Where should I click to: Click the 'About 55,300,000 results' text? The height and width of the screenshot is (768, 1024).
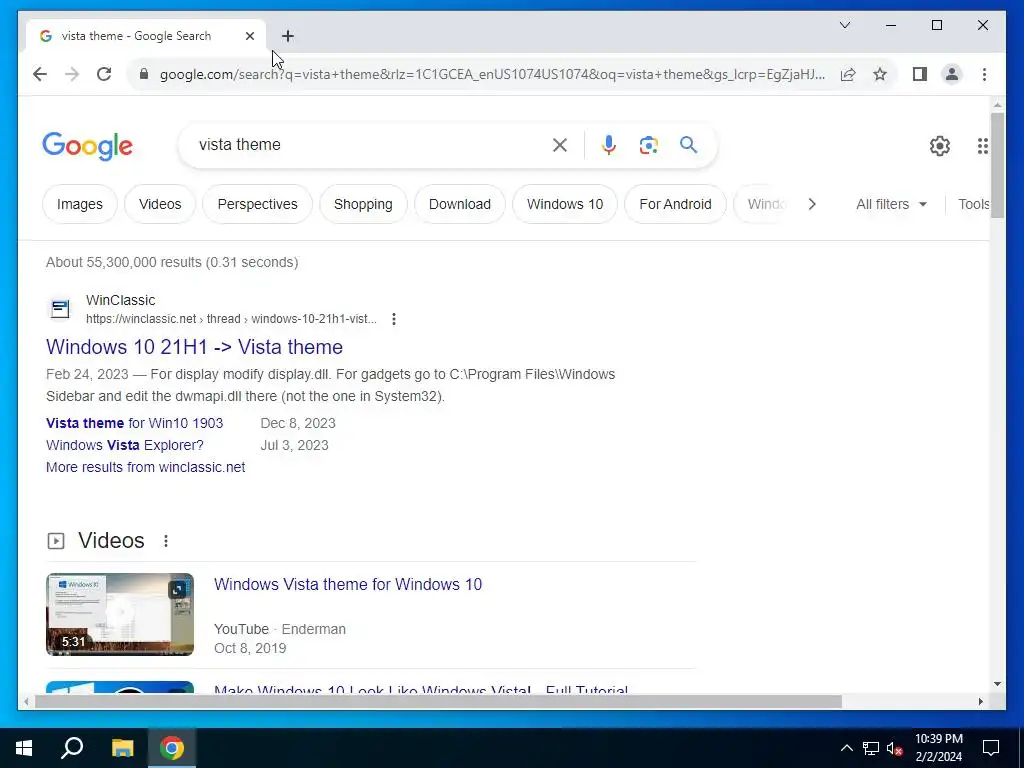(172, 263)
